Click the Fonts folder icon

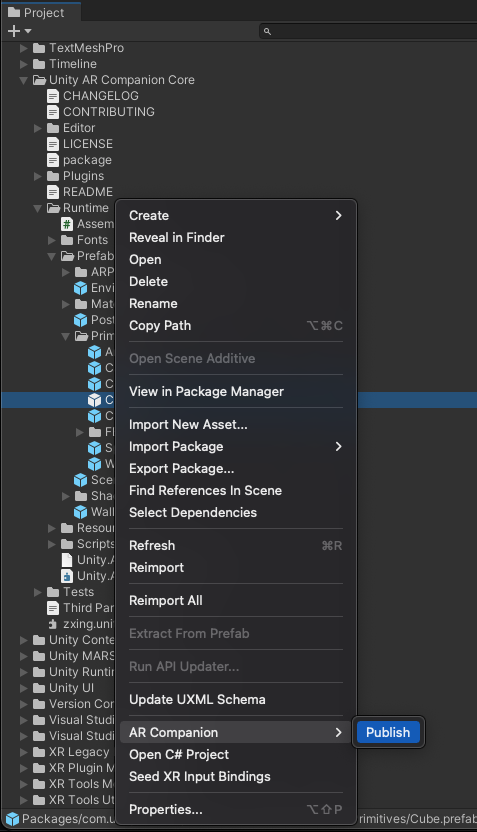point(67,240)
